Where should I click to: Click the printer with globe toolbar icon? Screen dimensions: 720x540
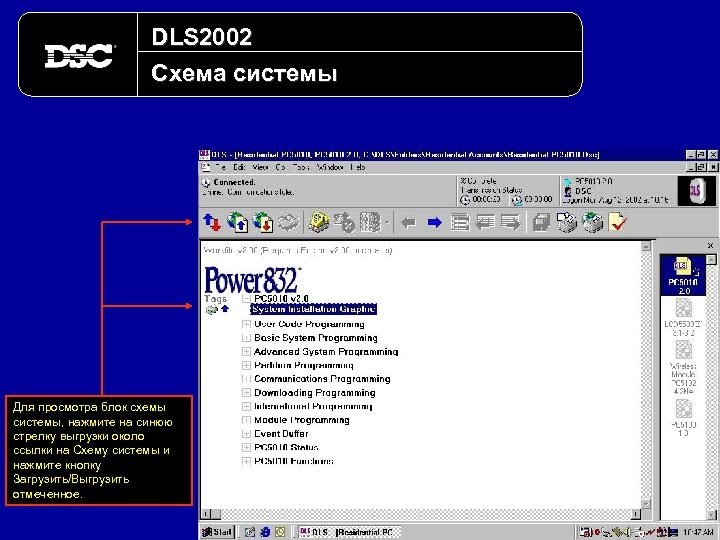coord(592,222)
